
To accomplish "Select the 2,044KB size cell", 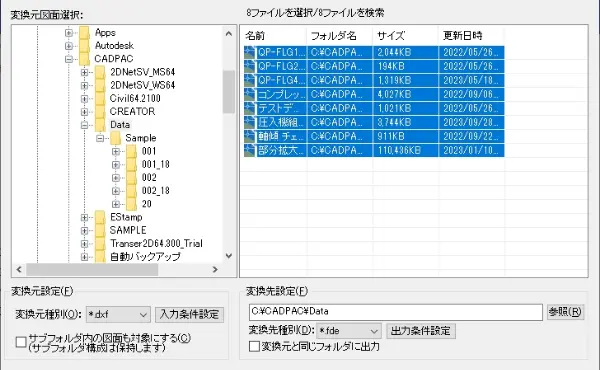I will coord(406,52).
